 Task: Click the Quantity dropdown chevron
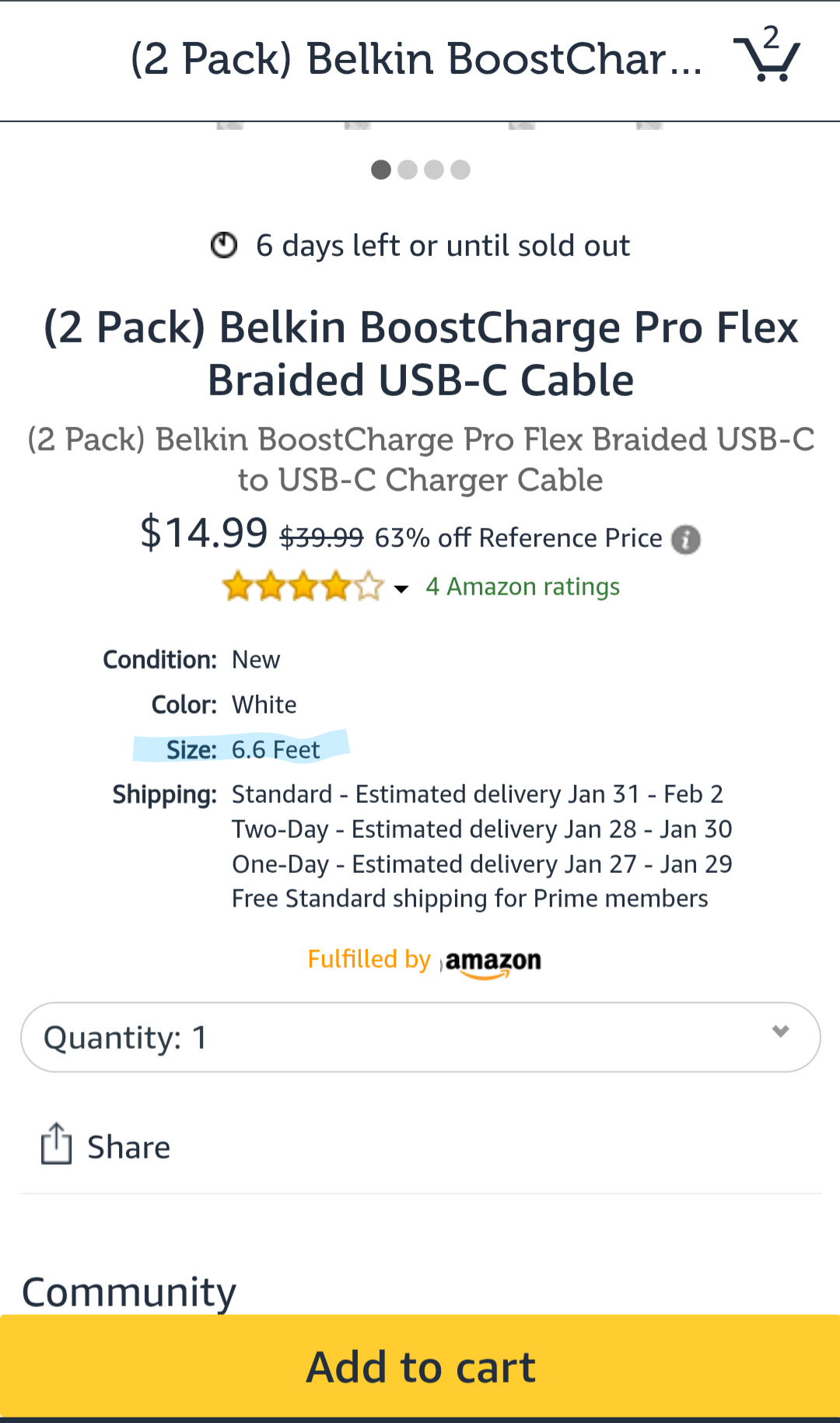(780, 1032)
